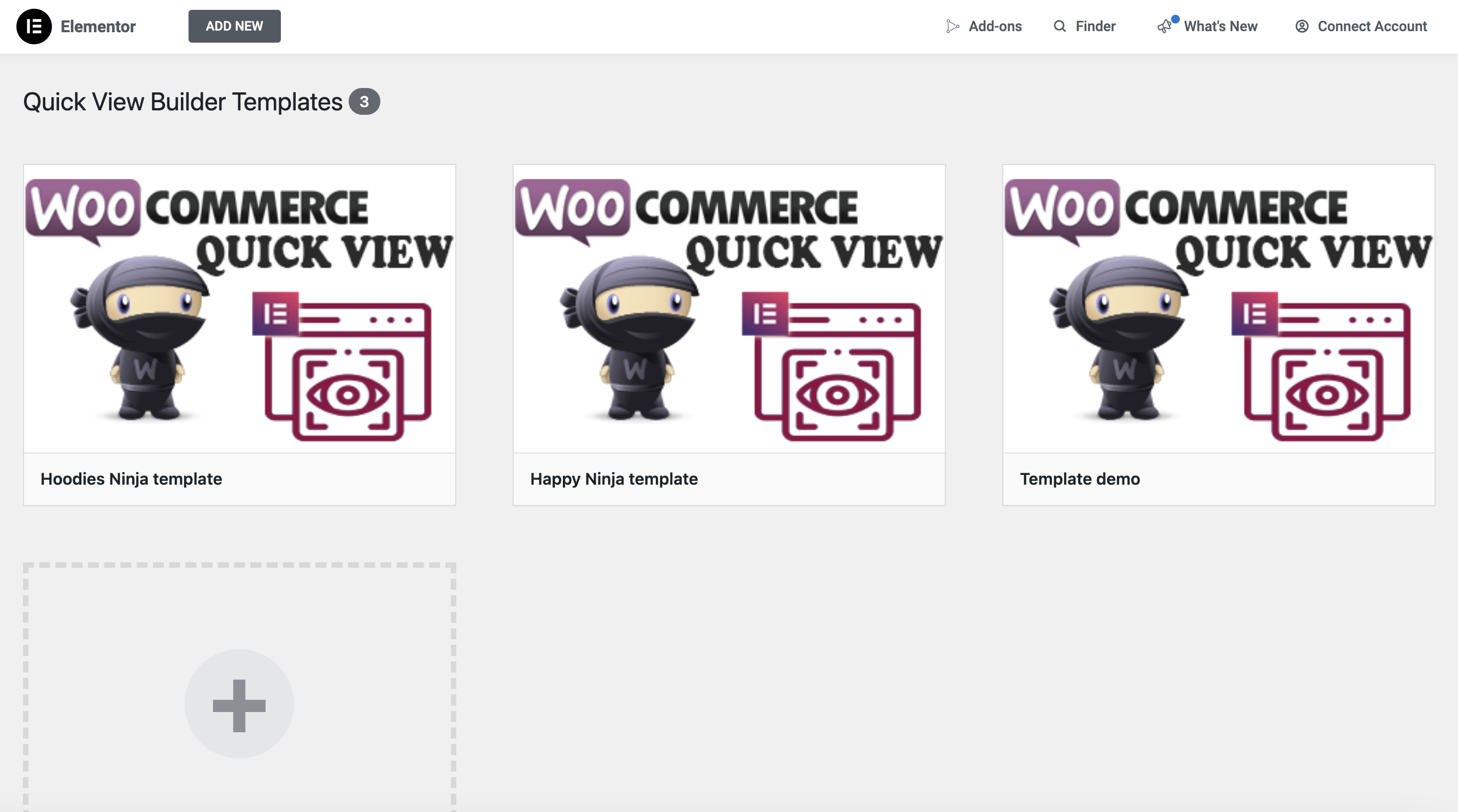
Task: Click the Elementor brand name text
Action: click(98, 27)
